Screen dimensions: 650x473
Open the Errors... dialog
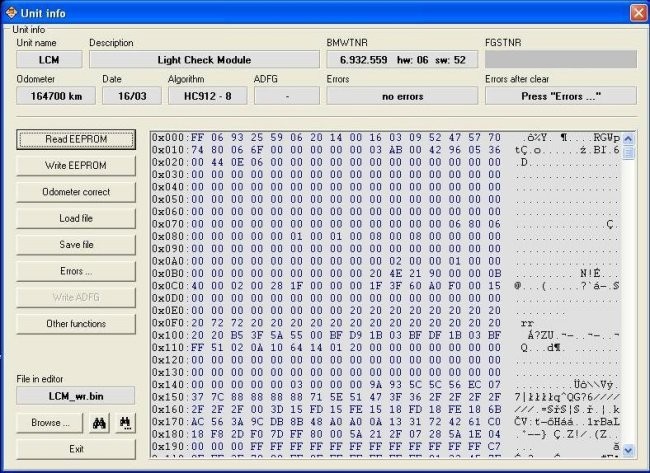coord(76,271)
